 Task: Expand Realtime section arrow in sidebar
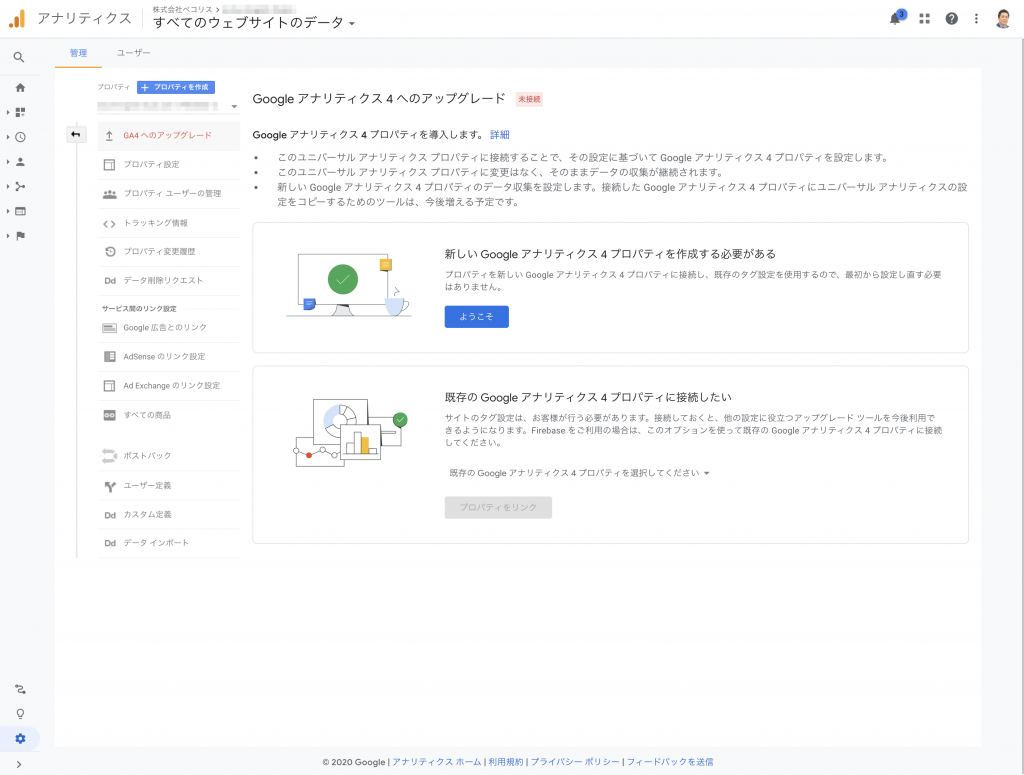point(8,137)
